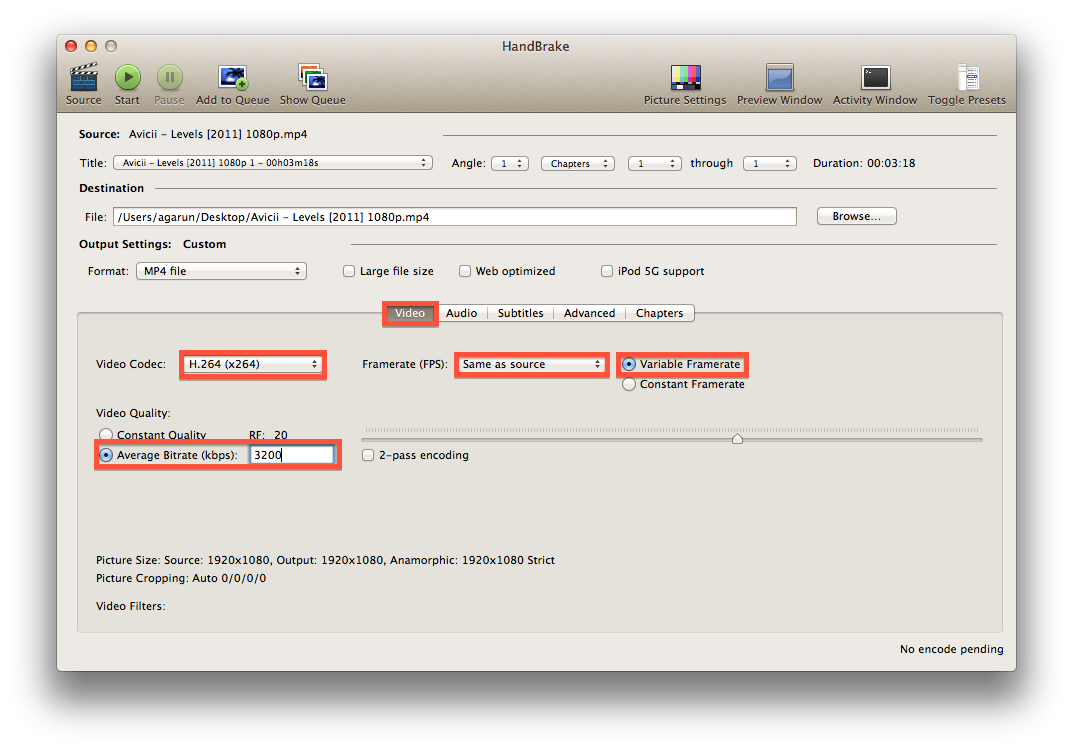This screenshot has height=750, width=1073.
Task: Click the gray zoom window button
Action: point(111,46)
